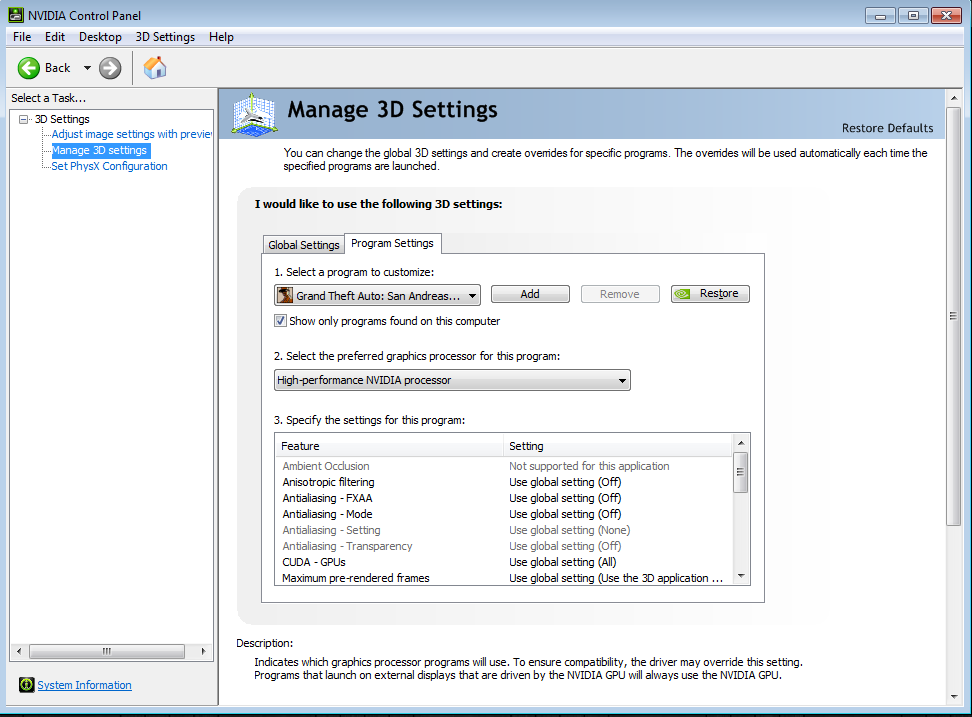Open the File menu
The height and width of the screenshot is (717, 972).
(22, 37)
